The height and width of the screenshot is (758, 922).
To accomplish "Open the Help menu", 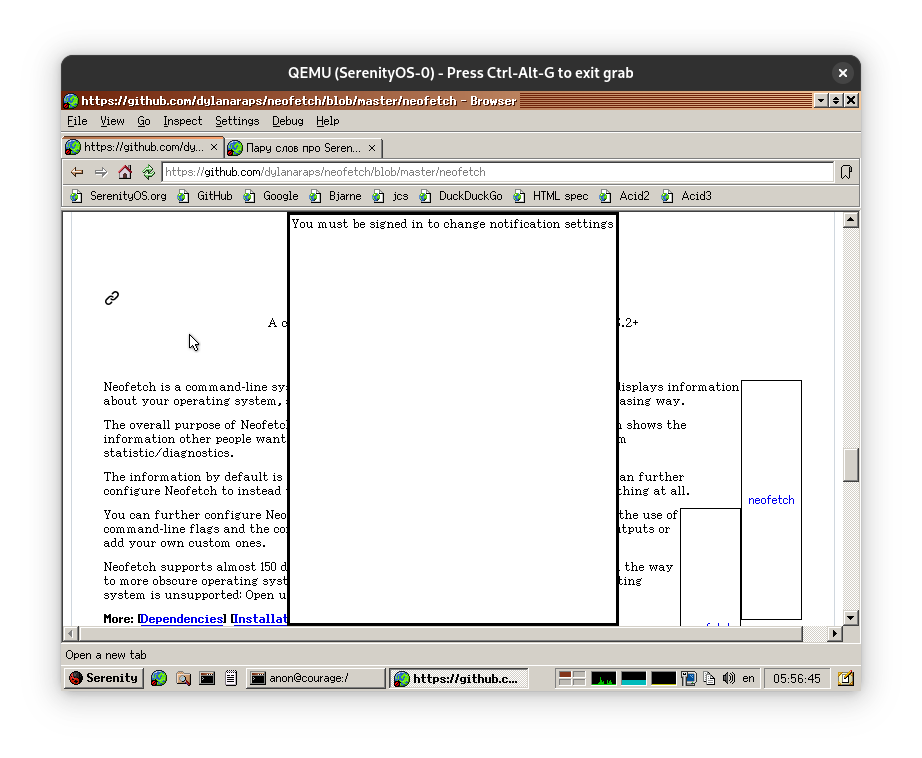I will coord(328,121).
